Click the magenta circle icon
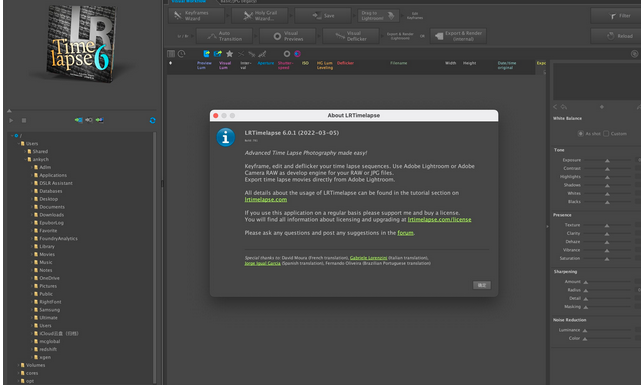 tap(297, 54)
